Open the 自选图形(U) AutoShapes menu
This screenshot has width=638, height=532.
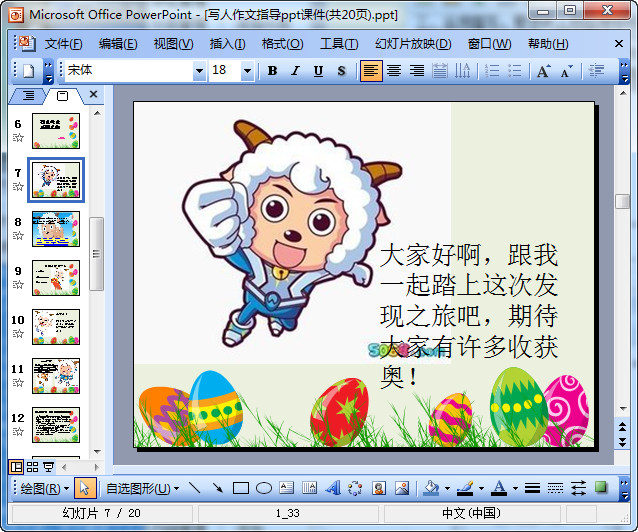[143, 488]
